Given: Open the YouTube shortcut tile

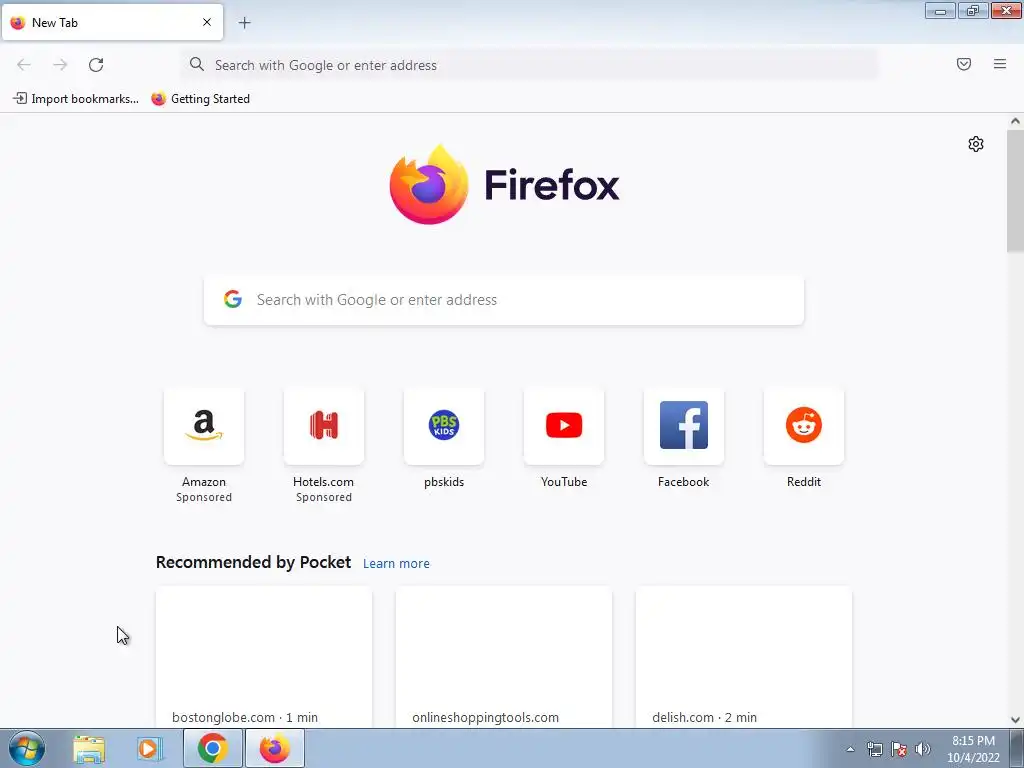Looking at the screenshot, I should 564,426.
